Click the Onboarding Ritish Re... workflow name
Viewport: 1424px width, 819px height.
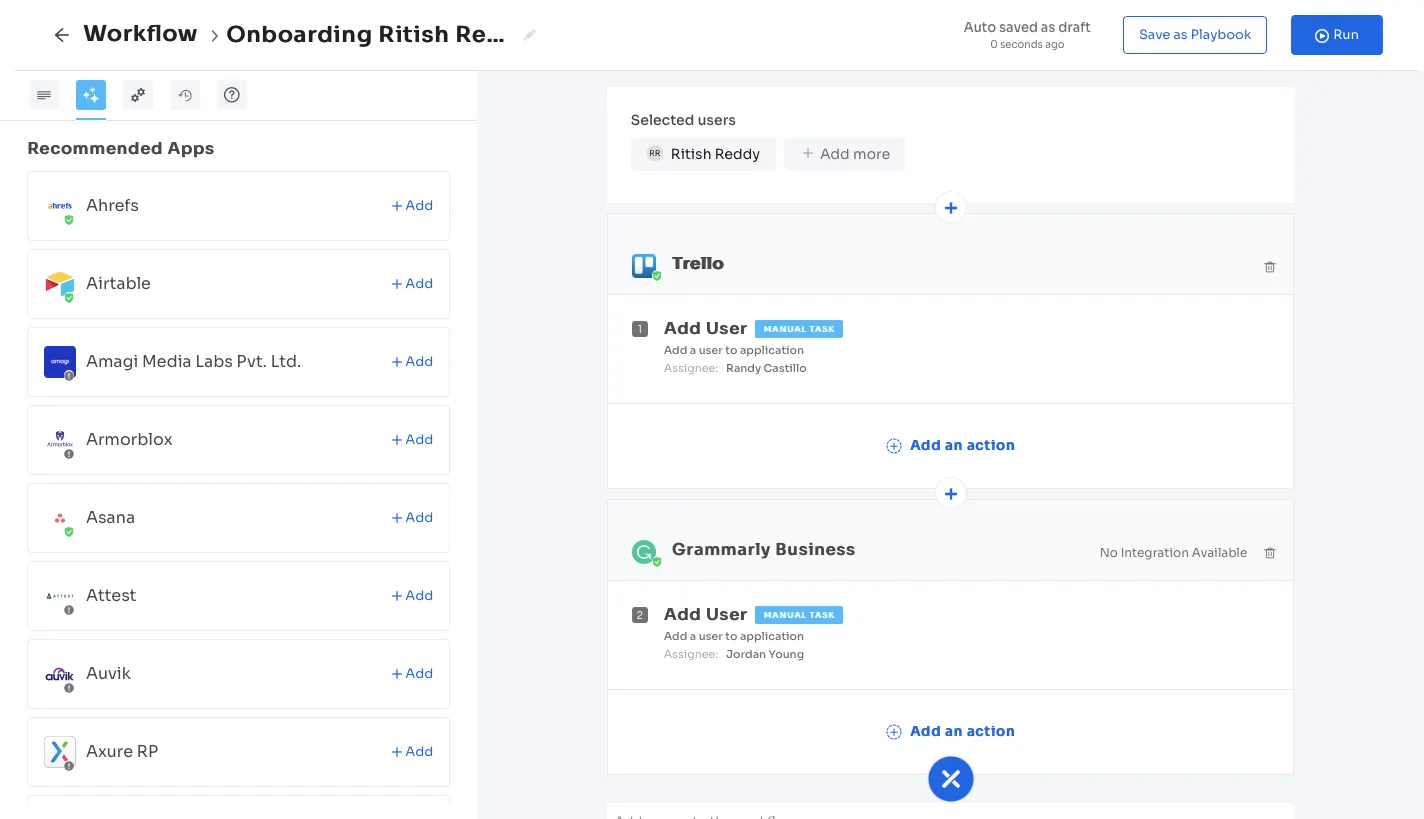(x=365, y=35)
